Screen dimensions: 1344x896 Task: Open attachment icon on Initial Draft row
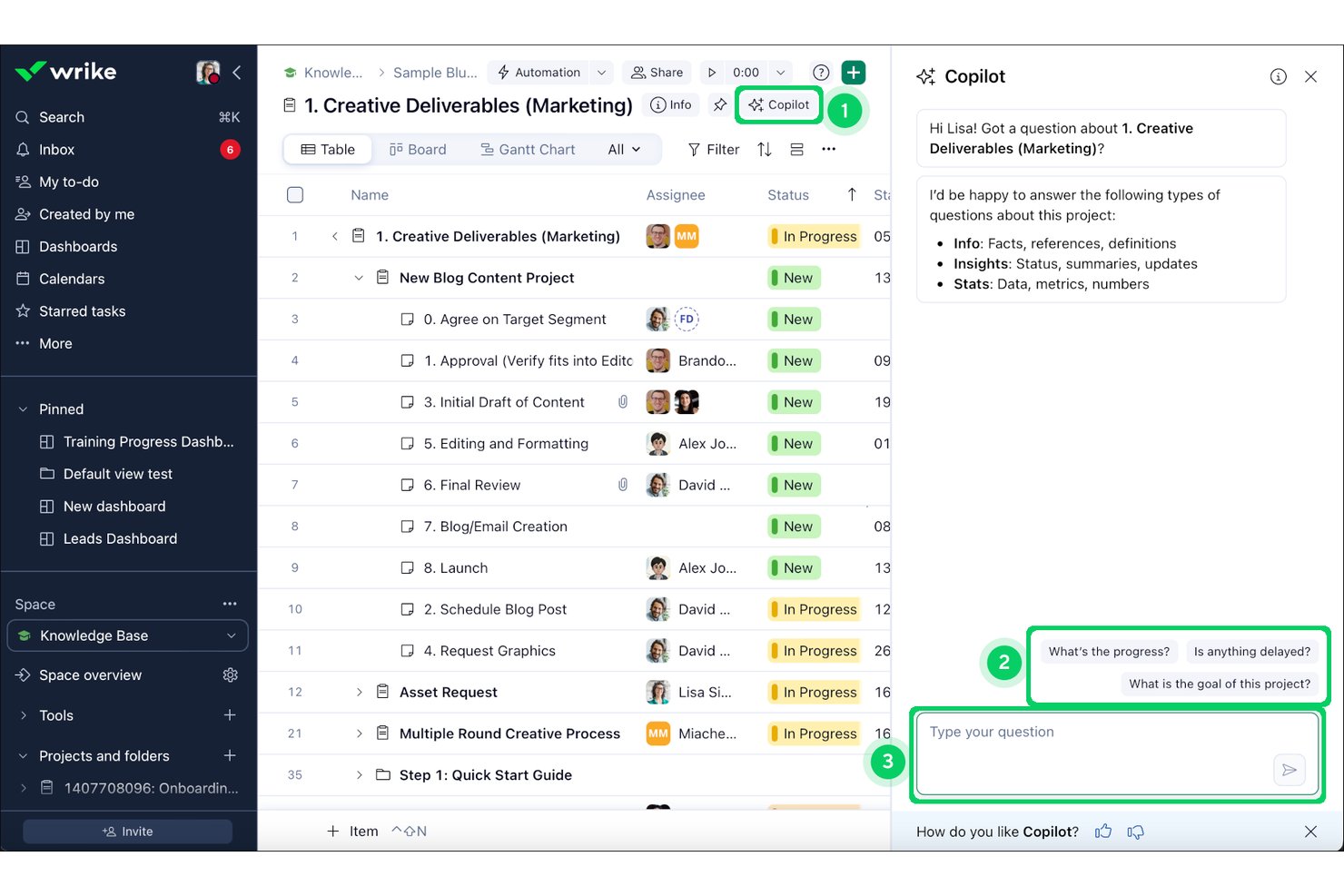tap(623, 402)
